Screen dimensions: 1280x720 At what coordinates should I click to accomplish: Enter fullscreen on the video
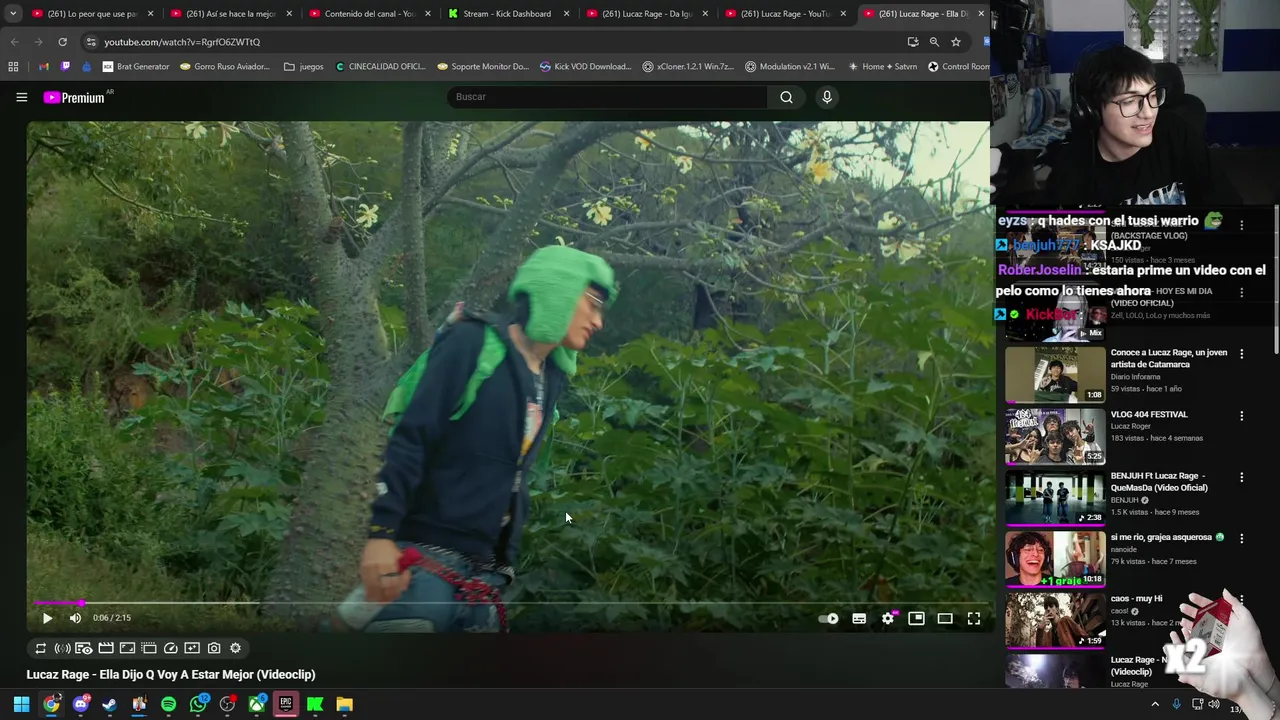(974, 619)
